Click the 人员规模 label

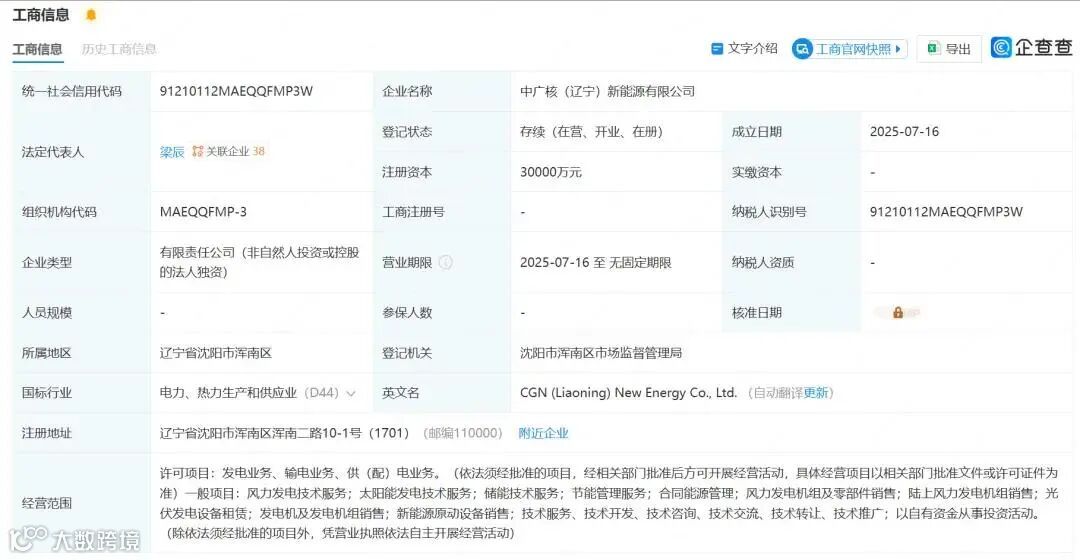point(47,313)
